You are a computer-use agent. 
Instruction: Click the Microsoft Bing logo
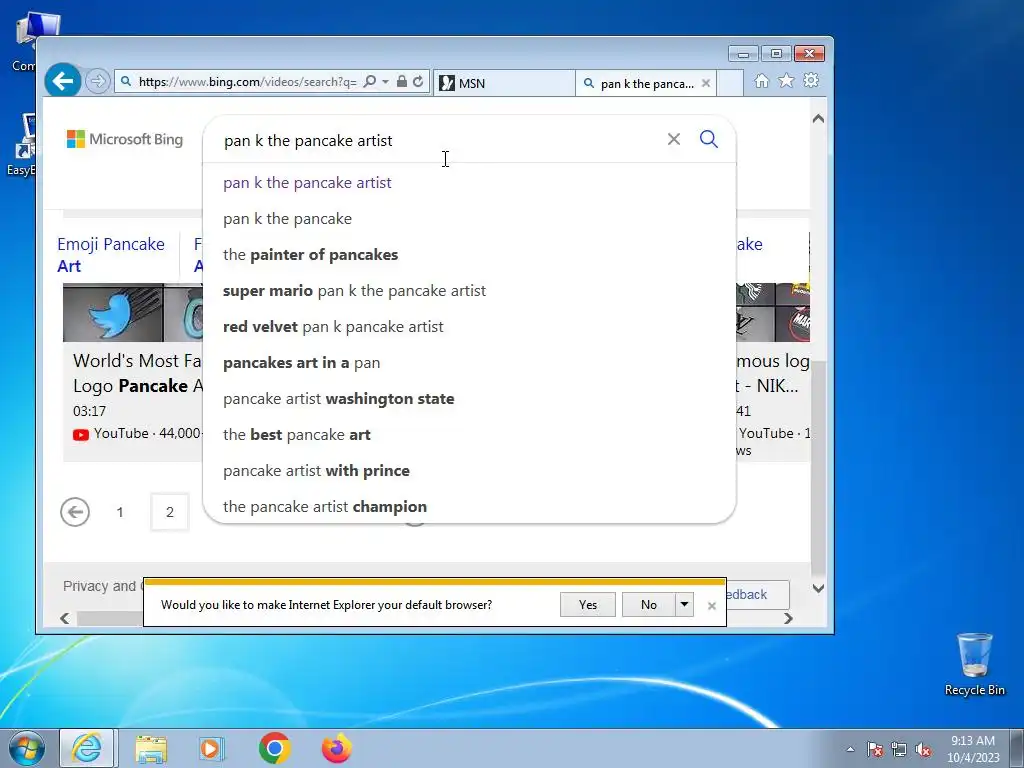point(125,139)
